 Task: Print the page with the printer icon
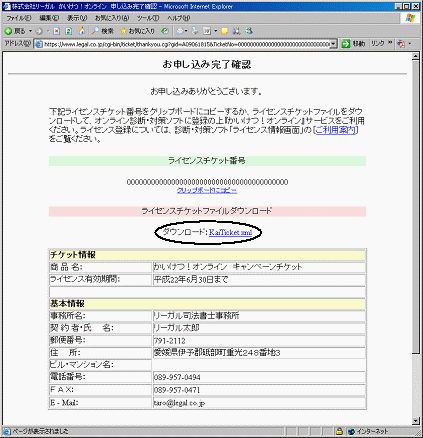point(195,31)
